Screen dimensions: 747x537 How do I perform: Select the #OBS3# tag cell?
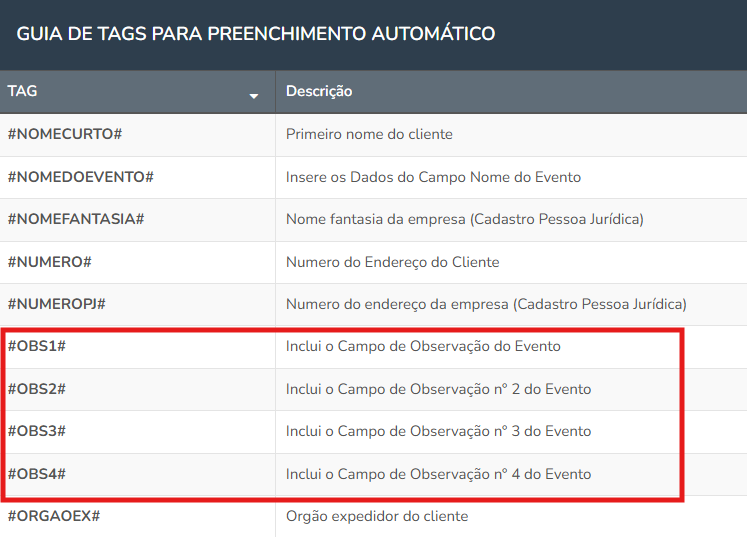[x=138, y=432]
